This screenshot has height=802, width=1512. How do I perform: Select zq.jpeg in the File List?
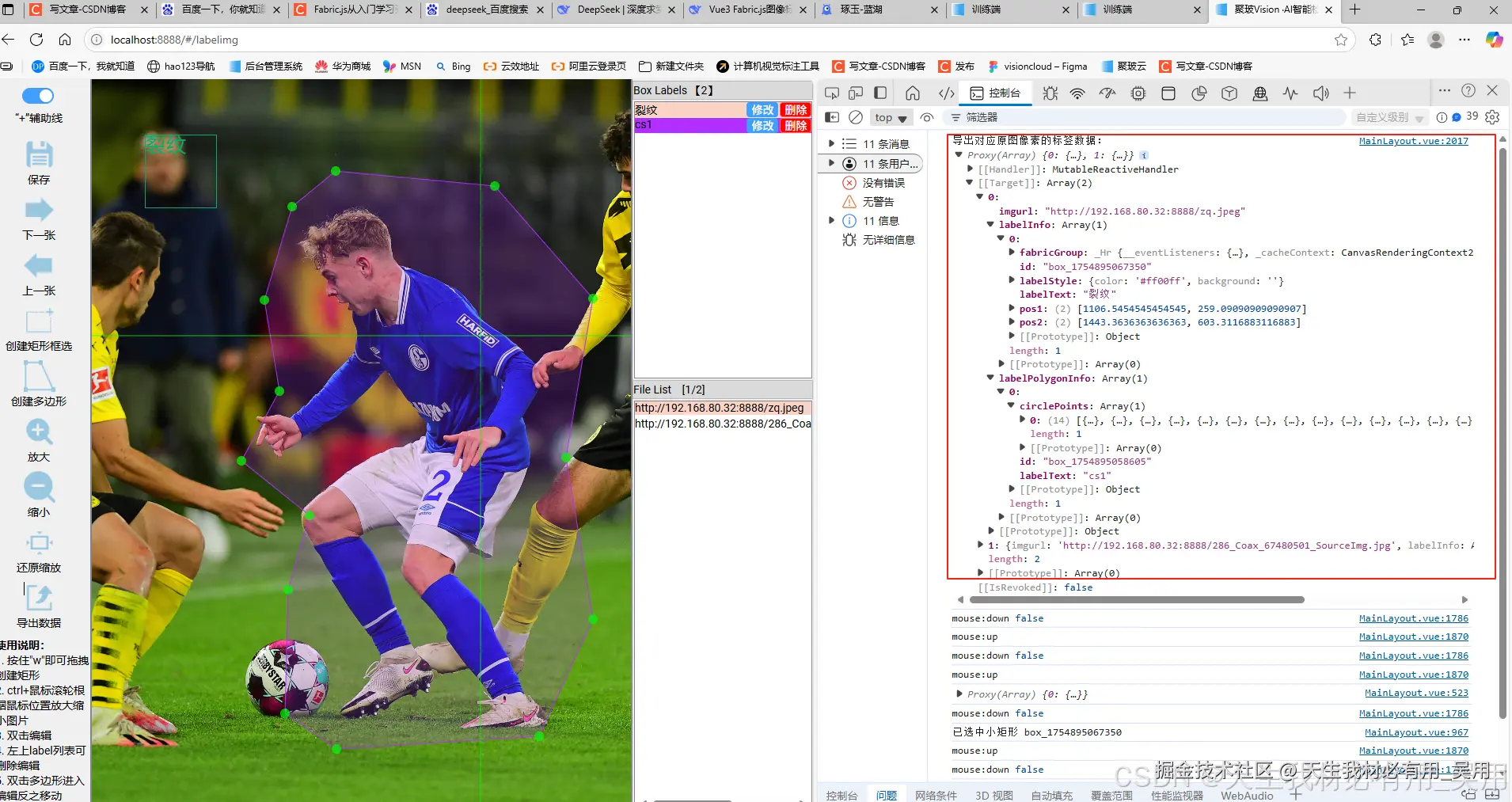(723, 408)
